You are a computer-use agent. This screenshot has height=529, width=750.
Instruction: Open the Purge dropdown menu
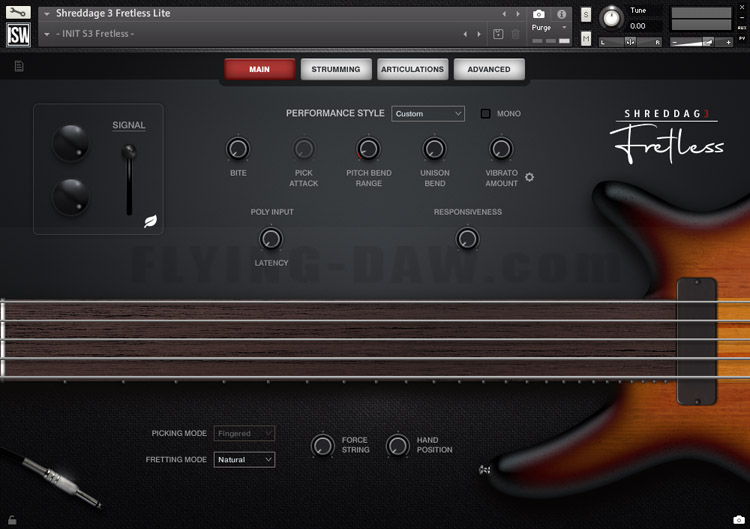point(549,28)
